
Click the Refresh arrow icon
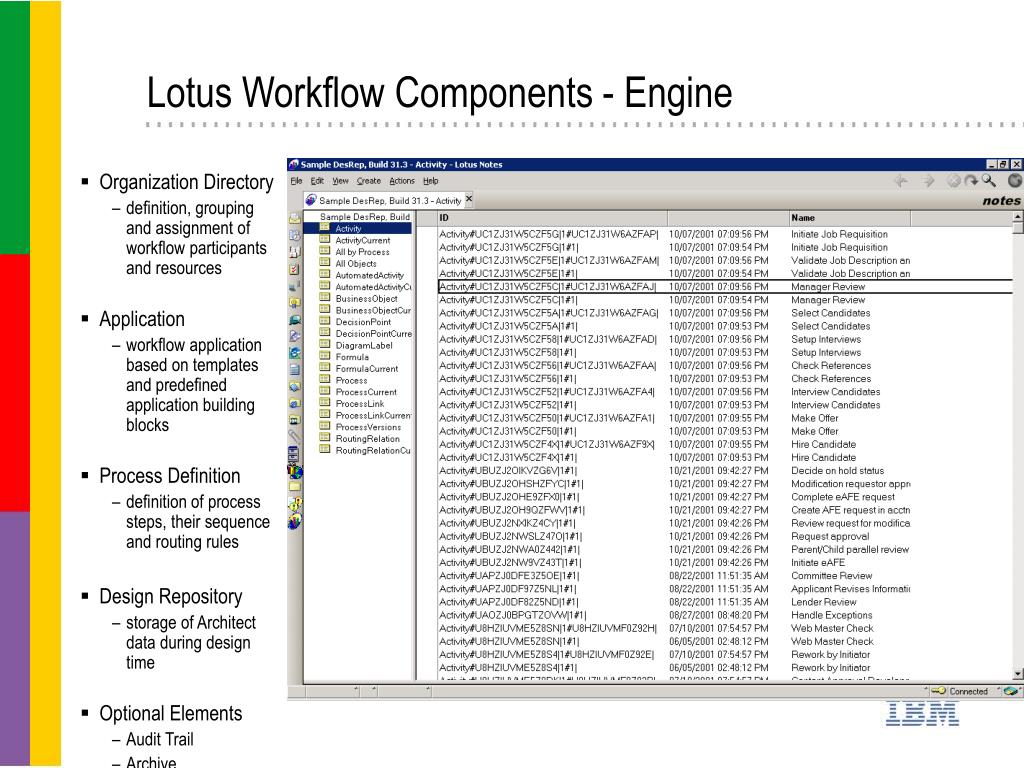pyautogui.click(x=971, y=181)
